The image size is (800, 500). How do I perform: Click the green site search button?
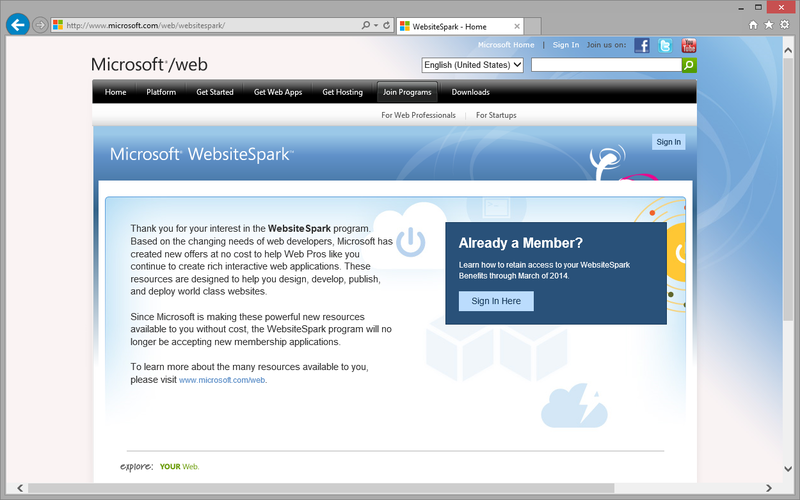689,65
